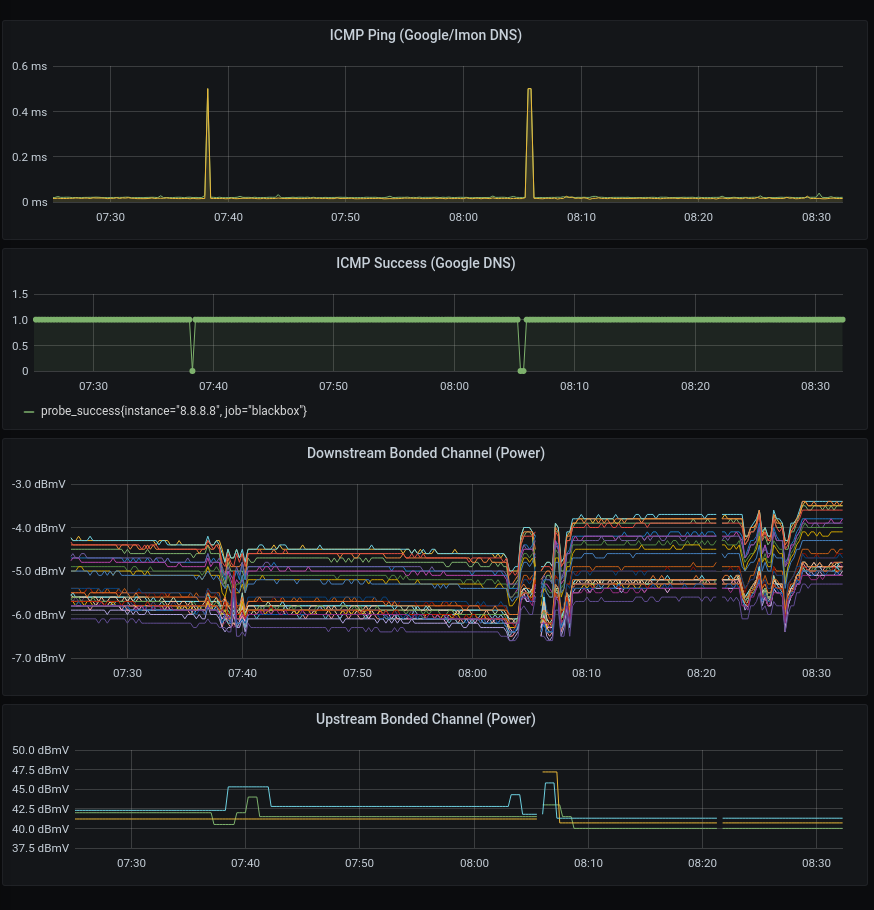Click the orange upstream peak near 08:06
The width and height of the screenshot is (874, 910).
(x=550, y=772)
